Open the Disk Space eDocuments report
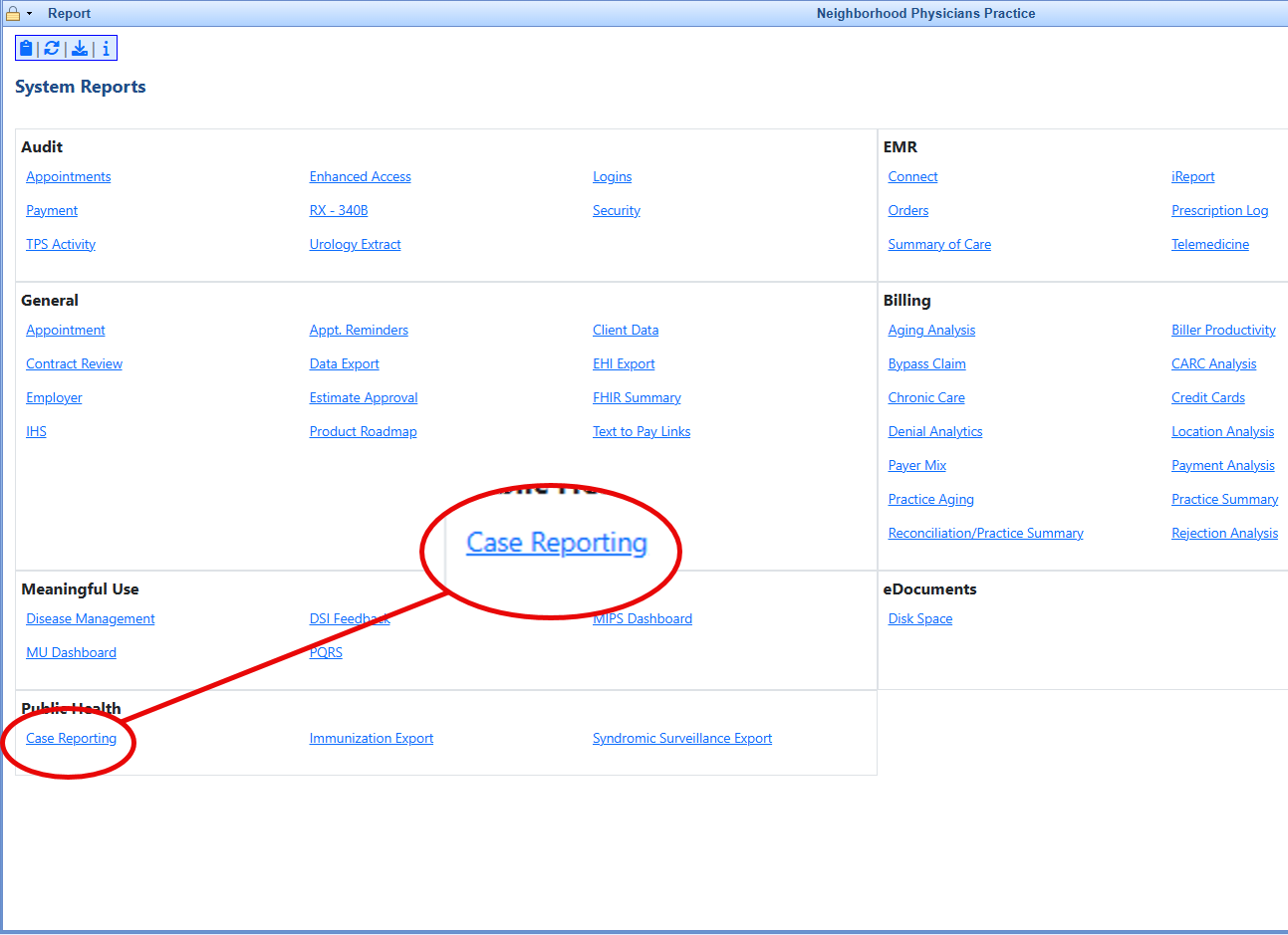This screenshot has height=935, width=1288. (920, 619)
